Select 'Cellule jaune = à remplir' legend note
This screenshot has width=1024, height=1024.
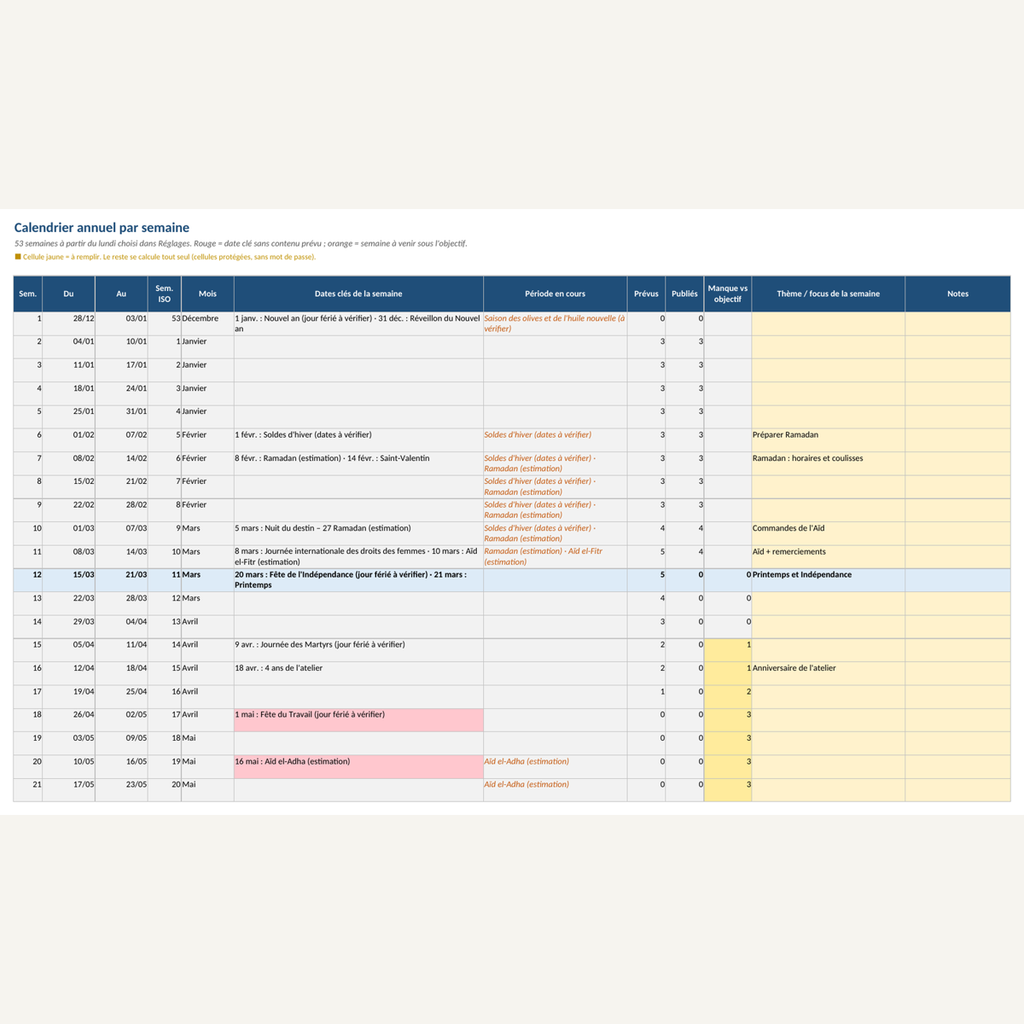pos(165,257)
